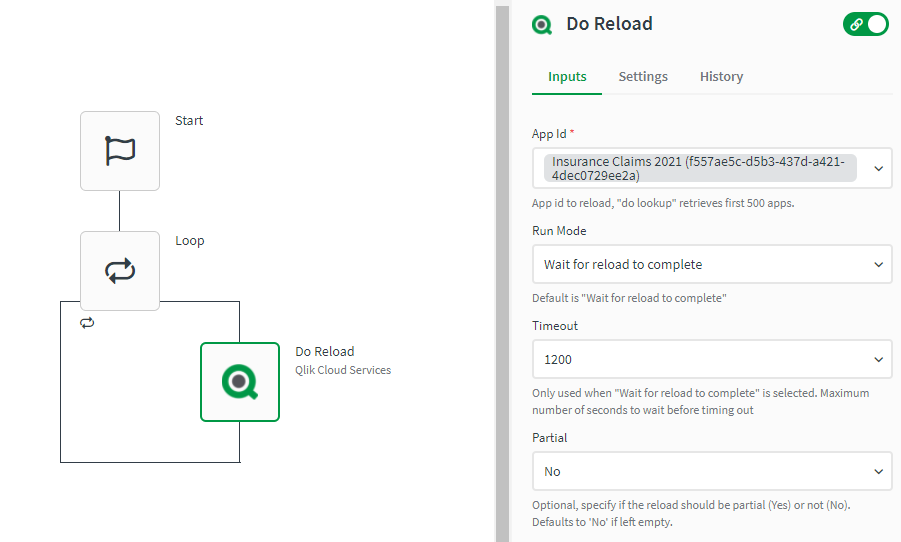Expand the App Id dropdown arrow

point(878,168)
